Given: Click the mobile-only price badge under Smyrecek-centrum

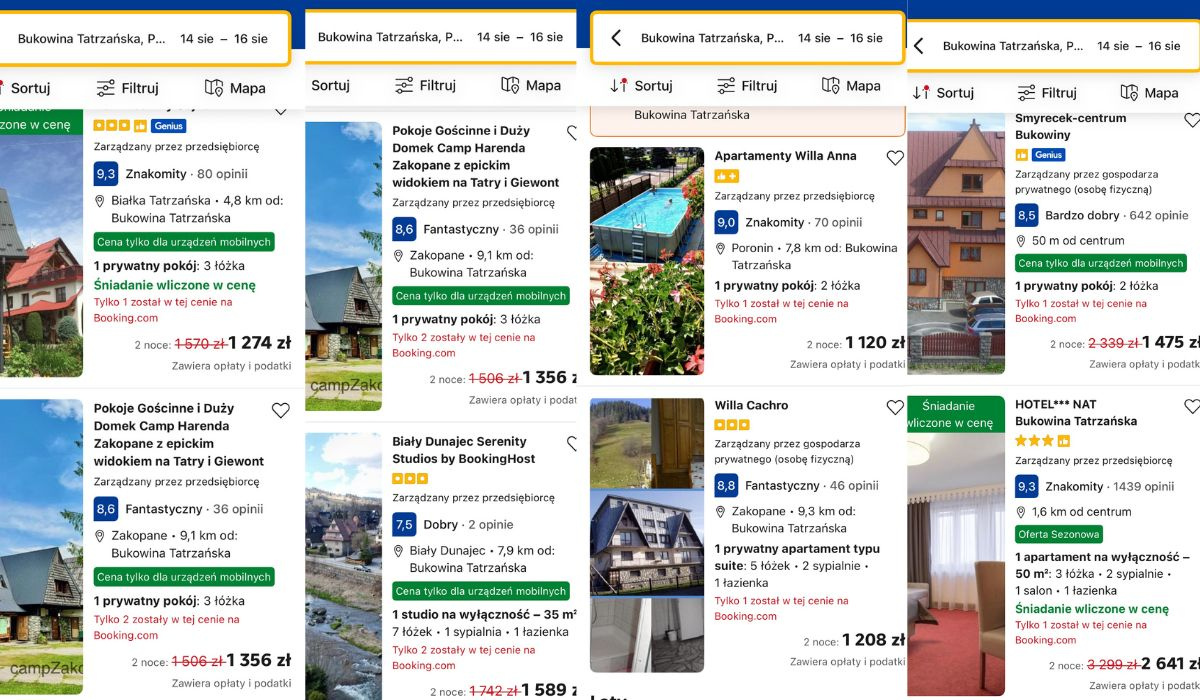Looking at the screenshot, I should [1100, 263].
